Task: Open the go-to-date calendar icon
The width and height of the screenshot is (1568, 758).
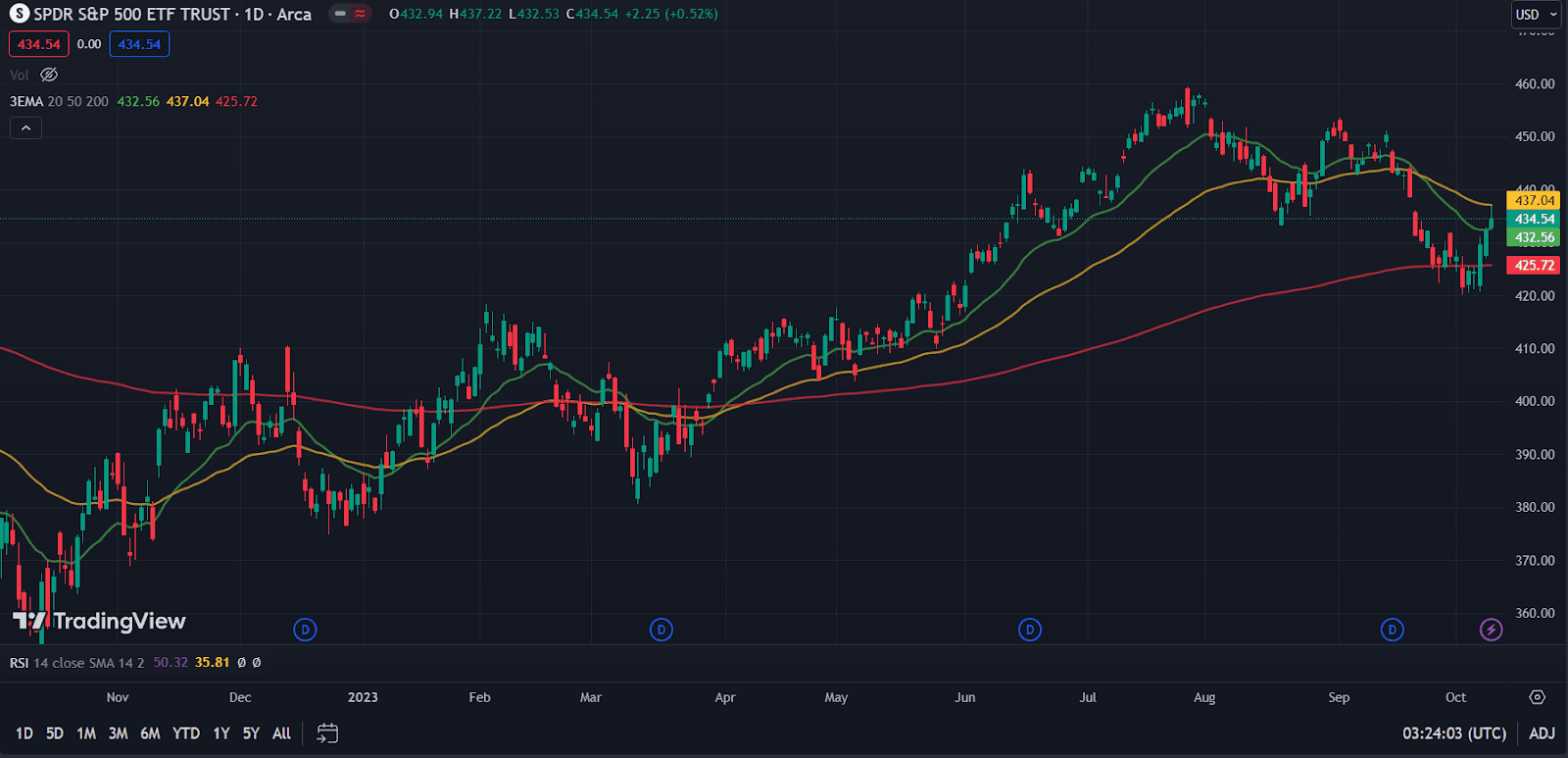Action: 327,733
